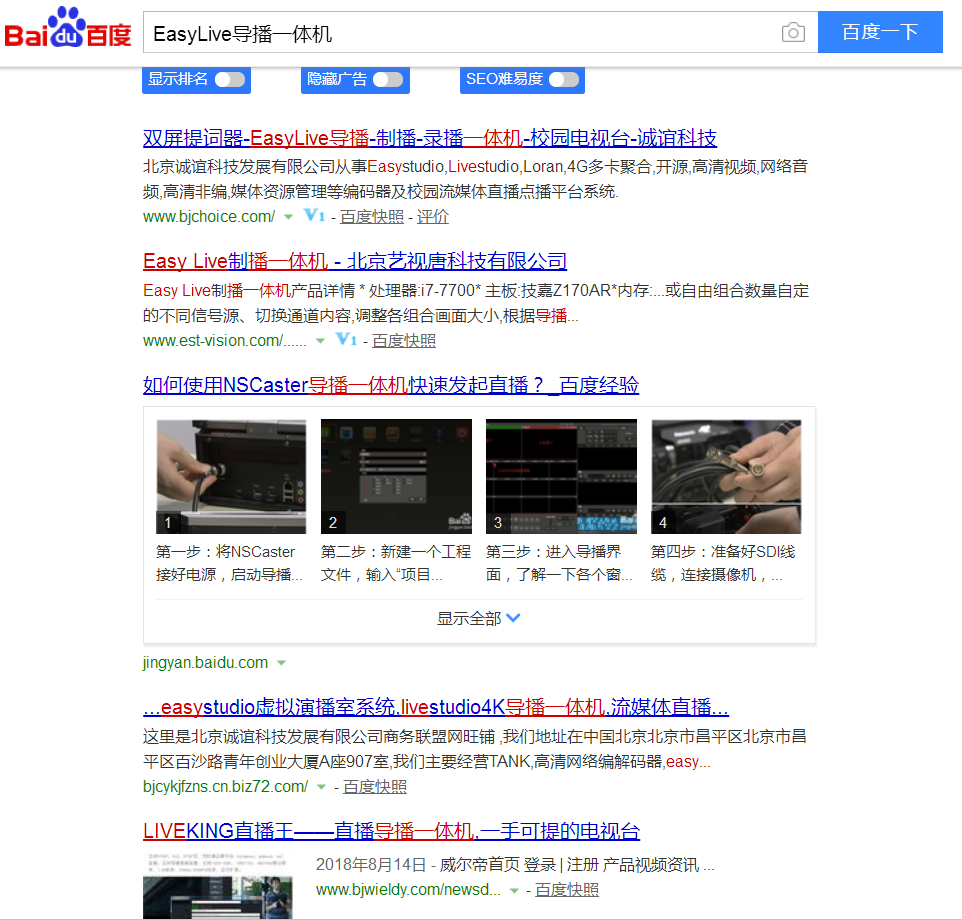
Task: Open result 双屏提词器-EasyLive导播-制播-录播一体机
Action: tap(429, 138)
